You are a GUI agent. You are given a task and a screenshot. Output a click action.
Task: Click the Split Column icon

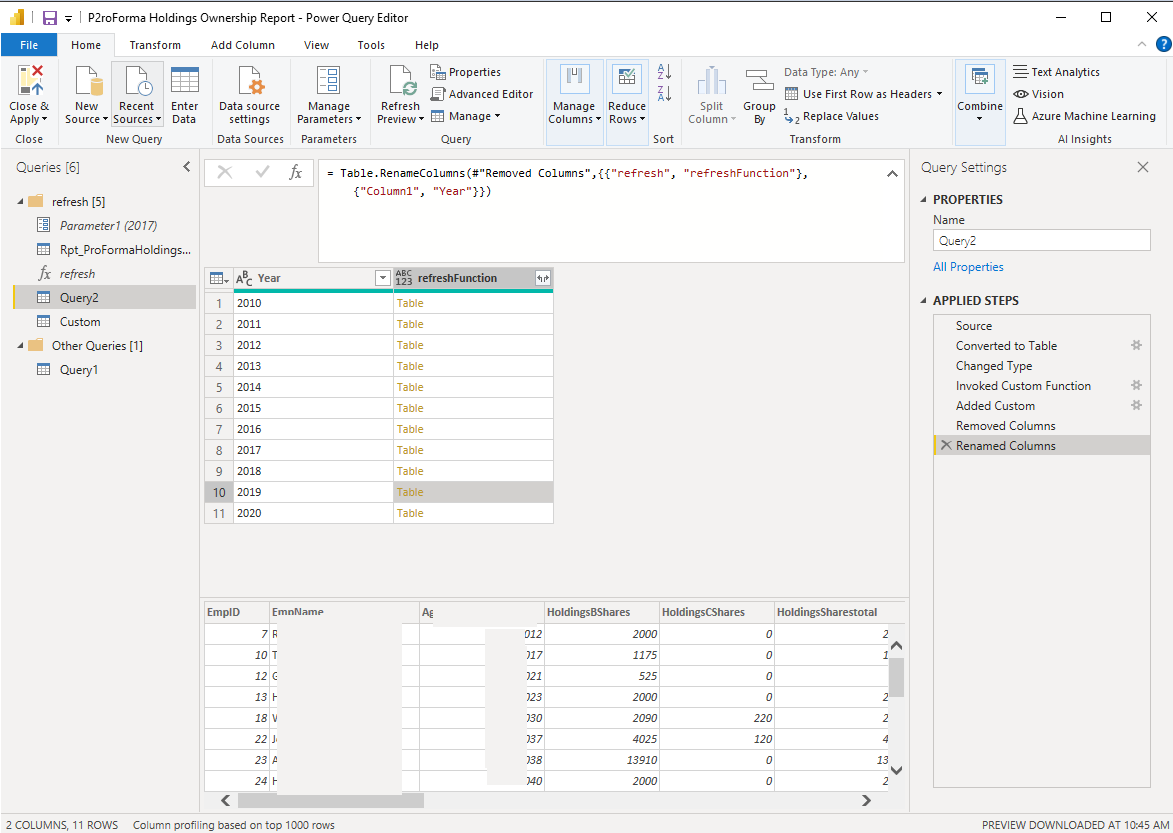coord(711,82)
